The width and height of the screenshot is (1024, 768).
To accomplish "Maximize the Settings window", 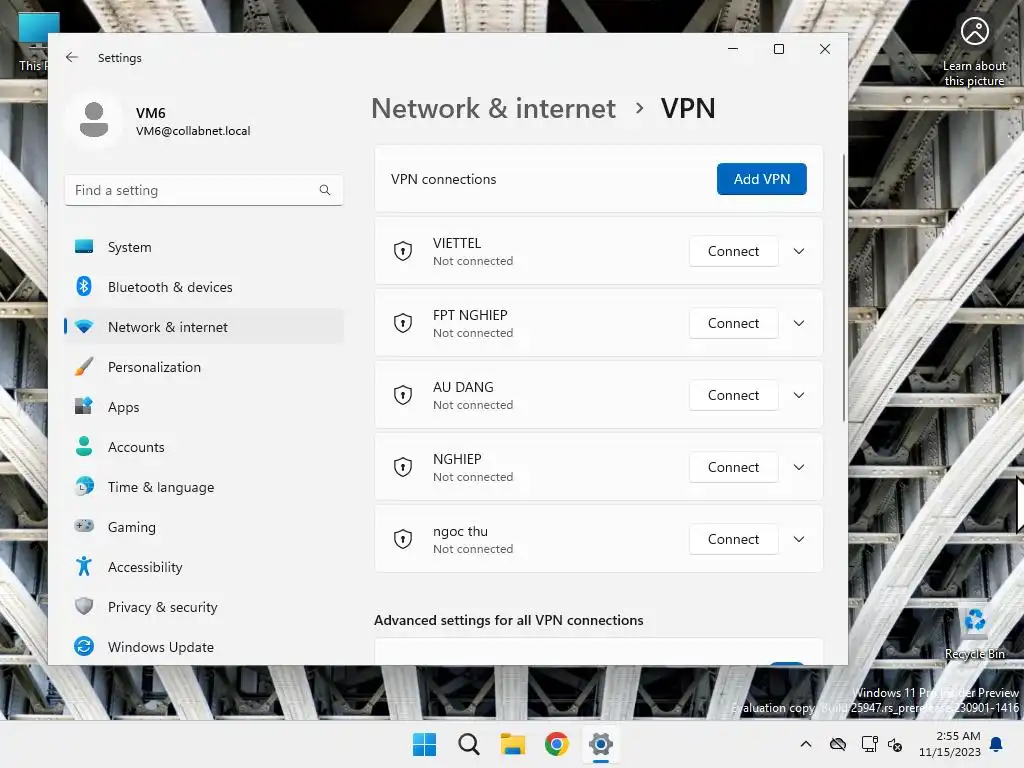I will click(x=778, y=49).
